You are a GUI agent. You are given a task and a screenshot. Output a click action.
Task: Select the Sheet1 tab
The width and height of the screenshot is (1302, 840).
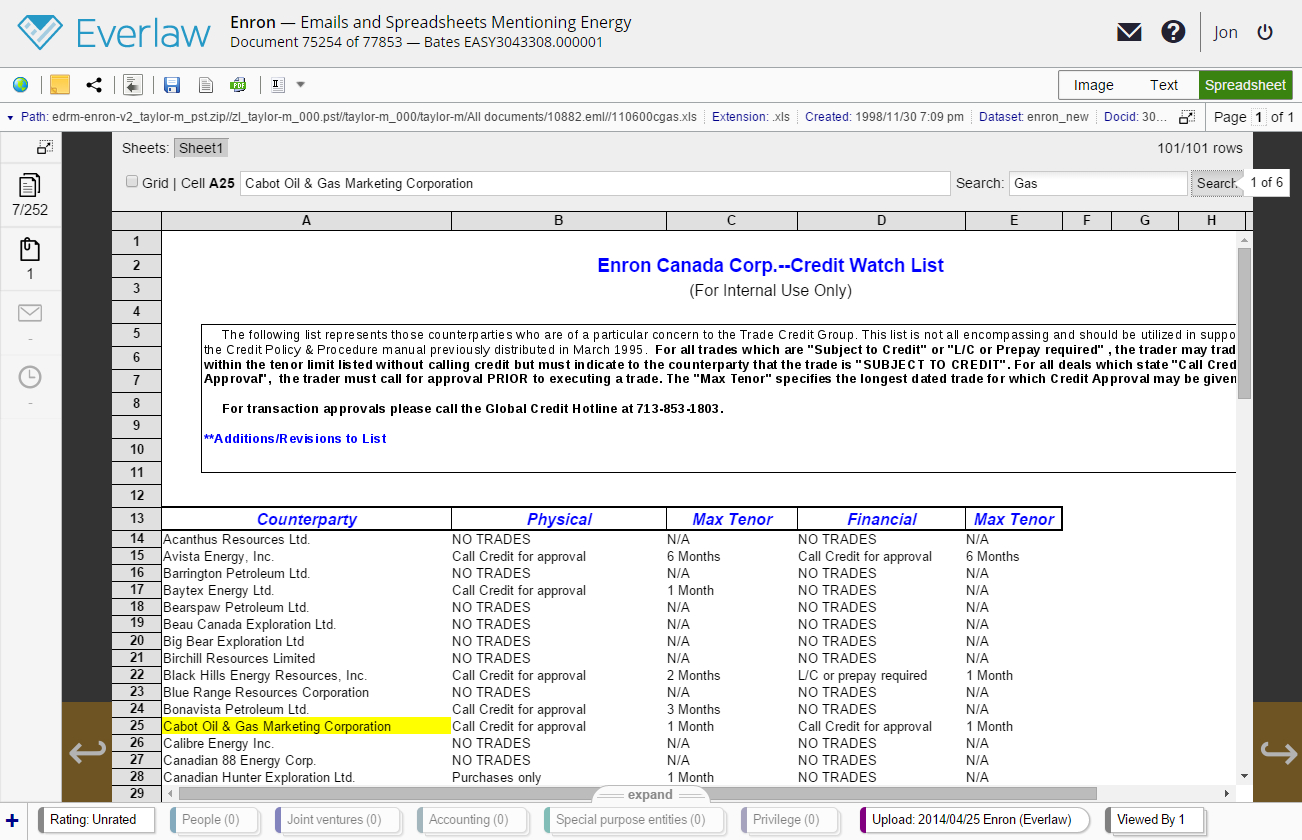tap(200, 147)
